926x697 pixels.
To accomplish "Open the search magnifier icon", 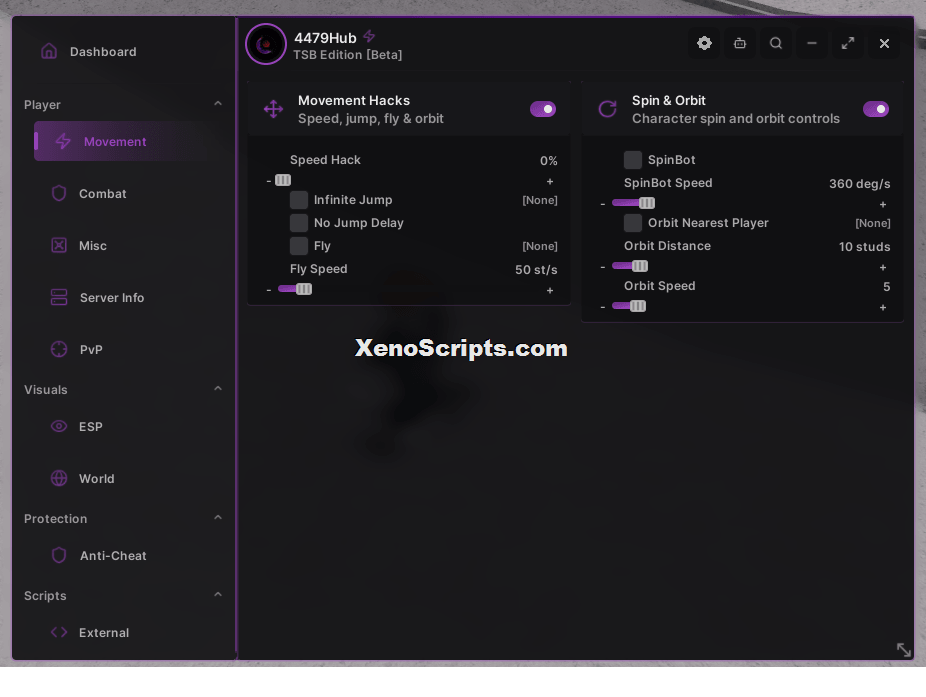I will [776, 43].
